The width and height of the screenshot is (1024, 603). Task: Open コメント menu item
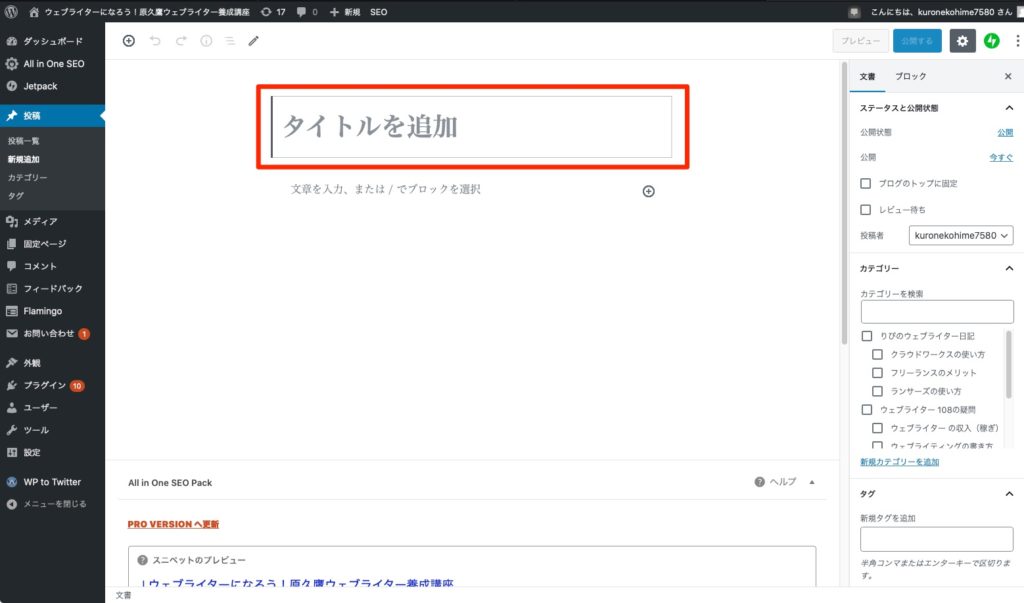click(52, 266)
